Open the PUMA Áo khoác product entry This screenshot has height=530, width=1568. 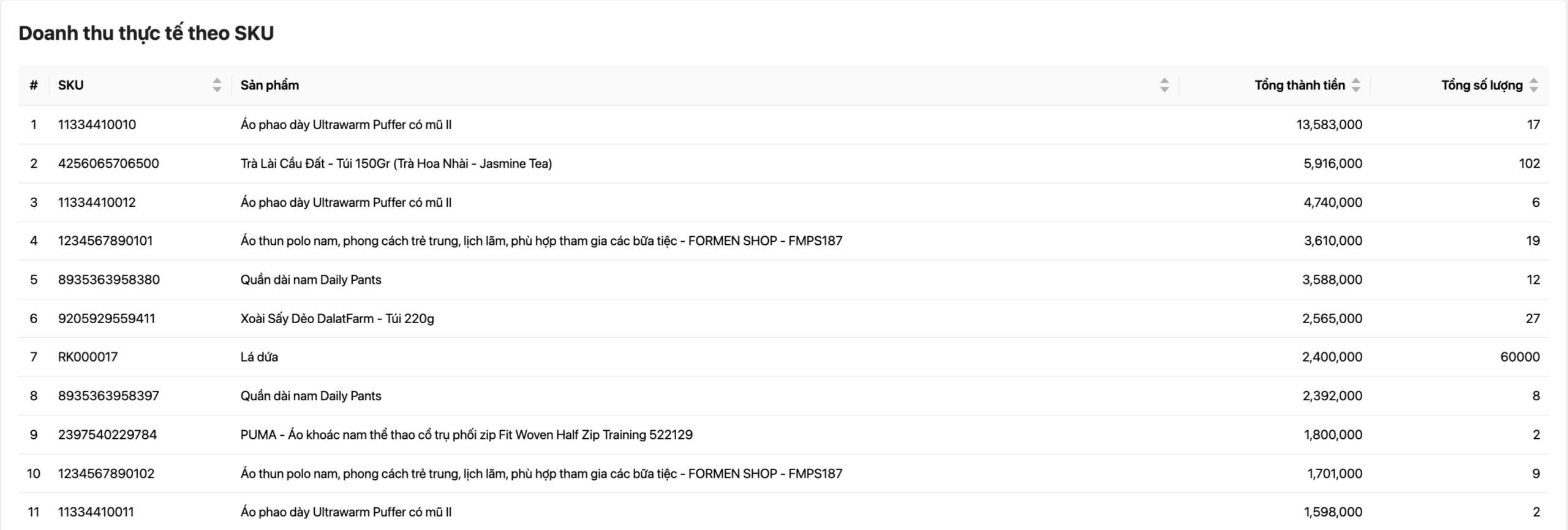pyautogui.click(x=466, y=435)
